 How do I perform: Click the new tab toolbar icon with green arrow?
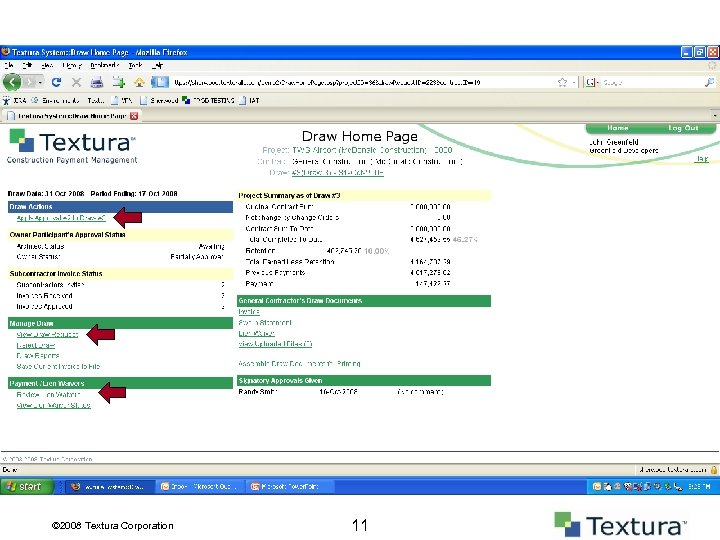[x=118, y=82]
